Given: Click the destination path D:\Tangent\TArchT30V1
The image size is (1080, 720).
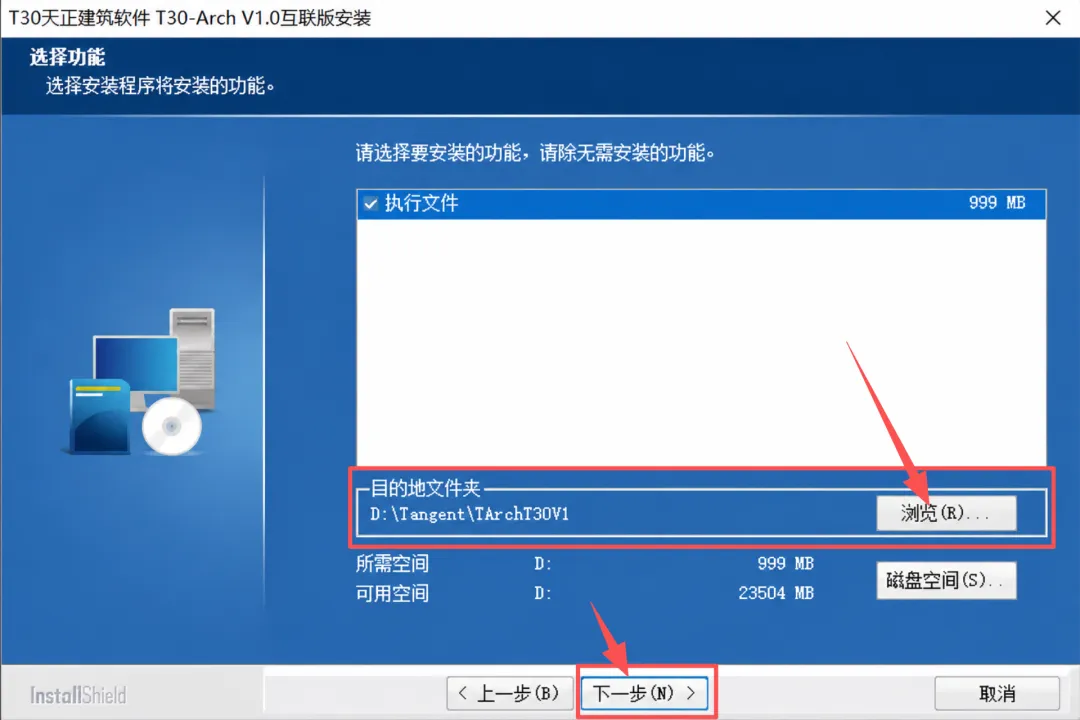Looking at the screenshot, I should tap(469, 514).
